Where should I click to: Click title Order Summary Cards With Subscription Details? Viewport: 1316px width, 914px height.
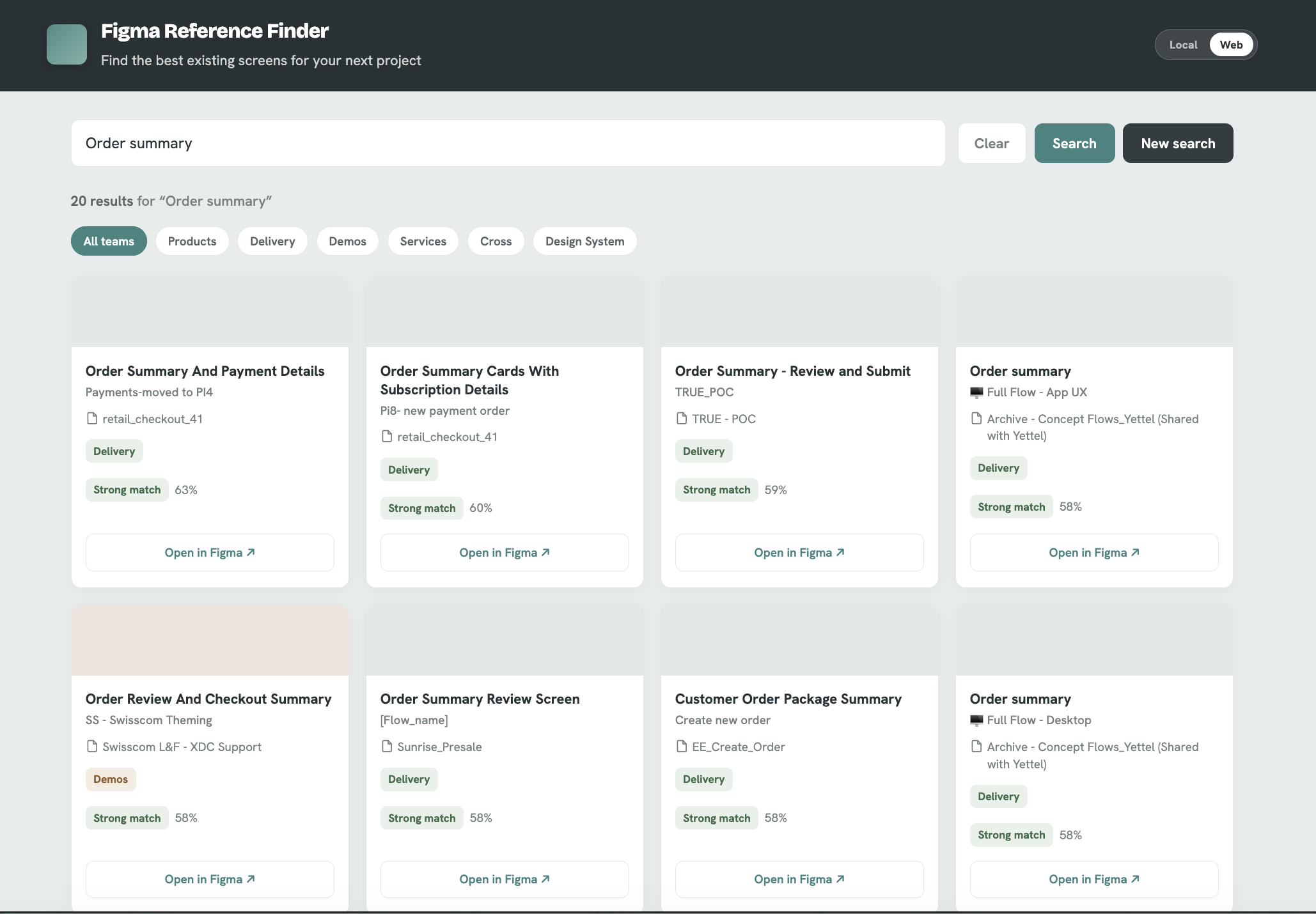(x=469, y=380)
